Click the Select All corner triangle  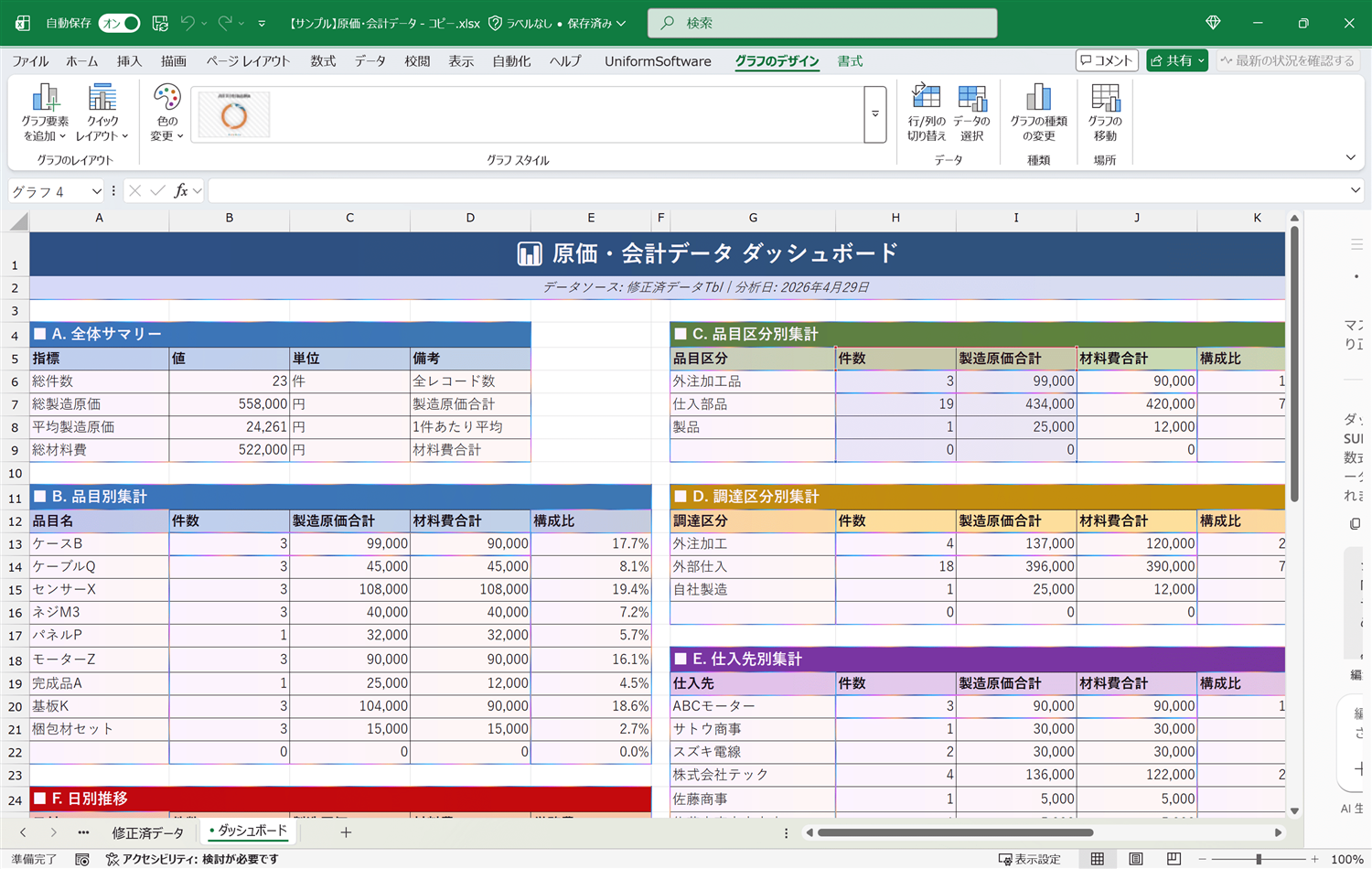click(x=18, y=220)
